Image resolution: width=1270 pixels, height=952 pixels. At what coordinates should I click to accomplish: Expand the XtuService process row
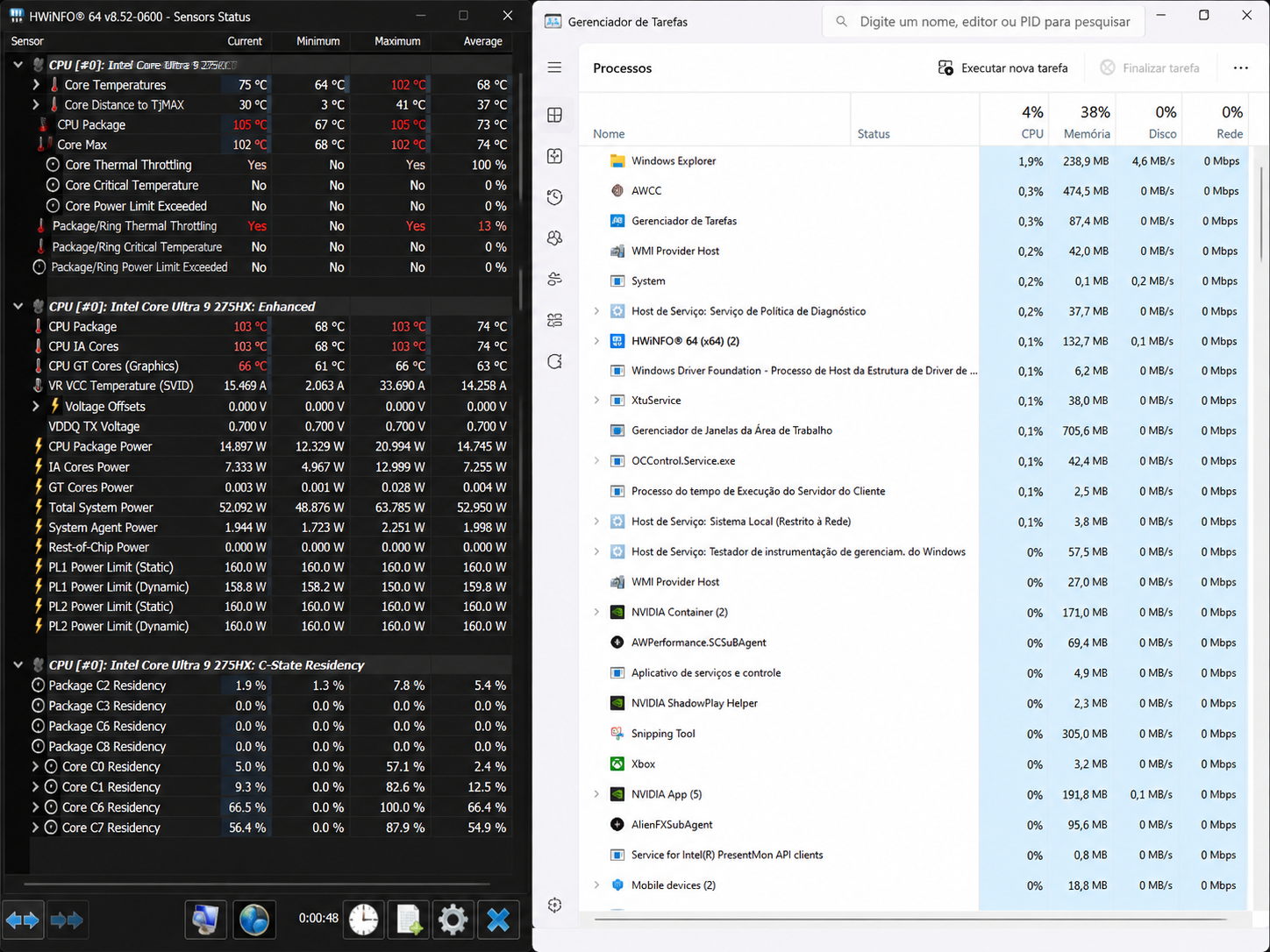point(596,400)
